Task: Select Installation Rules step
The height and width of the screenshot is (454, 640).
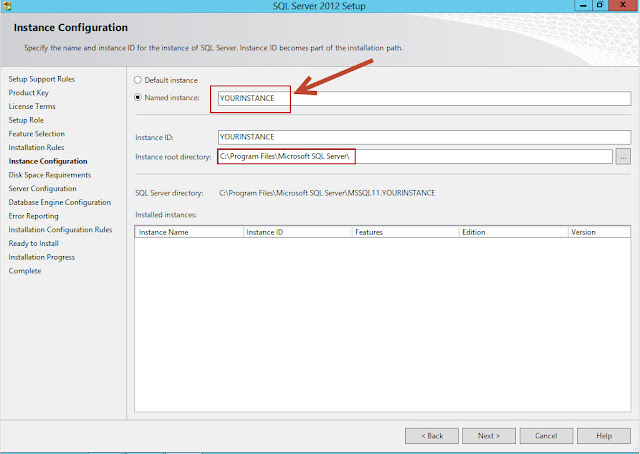Action: 36,147
